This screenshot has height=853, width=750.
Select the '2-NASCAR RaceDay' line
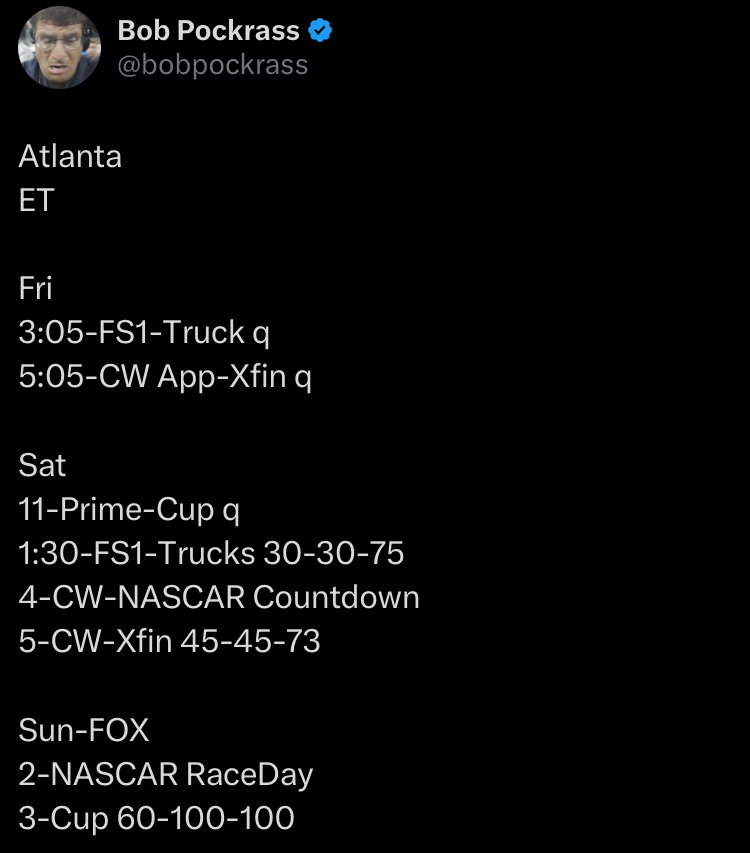(166, 774)
